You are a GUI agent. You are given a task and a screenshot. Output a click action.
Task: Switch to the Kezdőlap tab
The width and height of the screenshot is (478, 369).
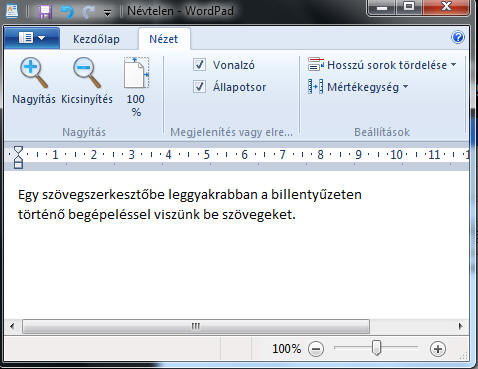tap(96, 39)
